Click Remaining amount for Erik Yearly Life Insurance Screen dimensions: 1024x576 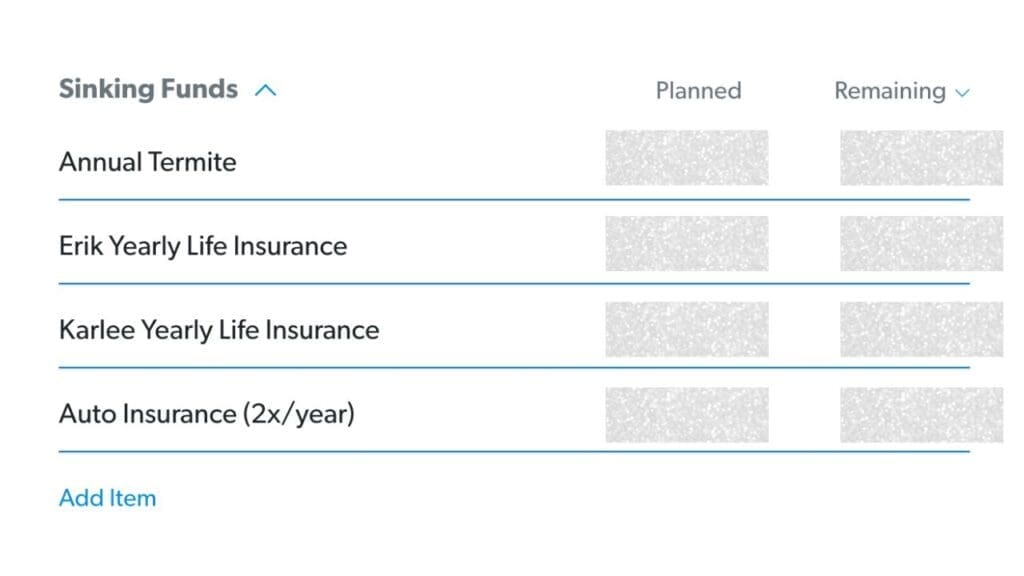coord(921,244)
